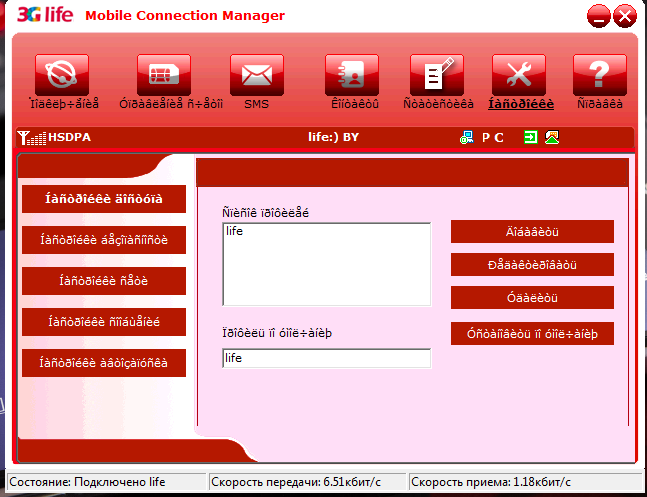
Task: Click the picture status icon after green arrow
Action: (552, 137)
